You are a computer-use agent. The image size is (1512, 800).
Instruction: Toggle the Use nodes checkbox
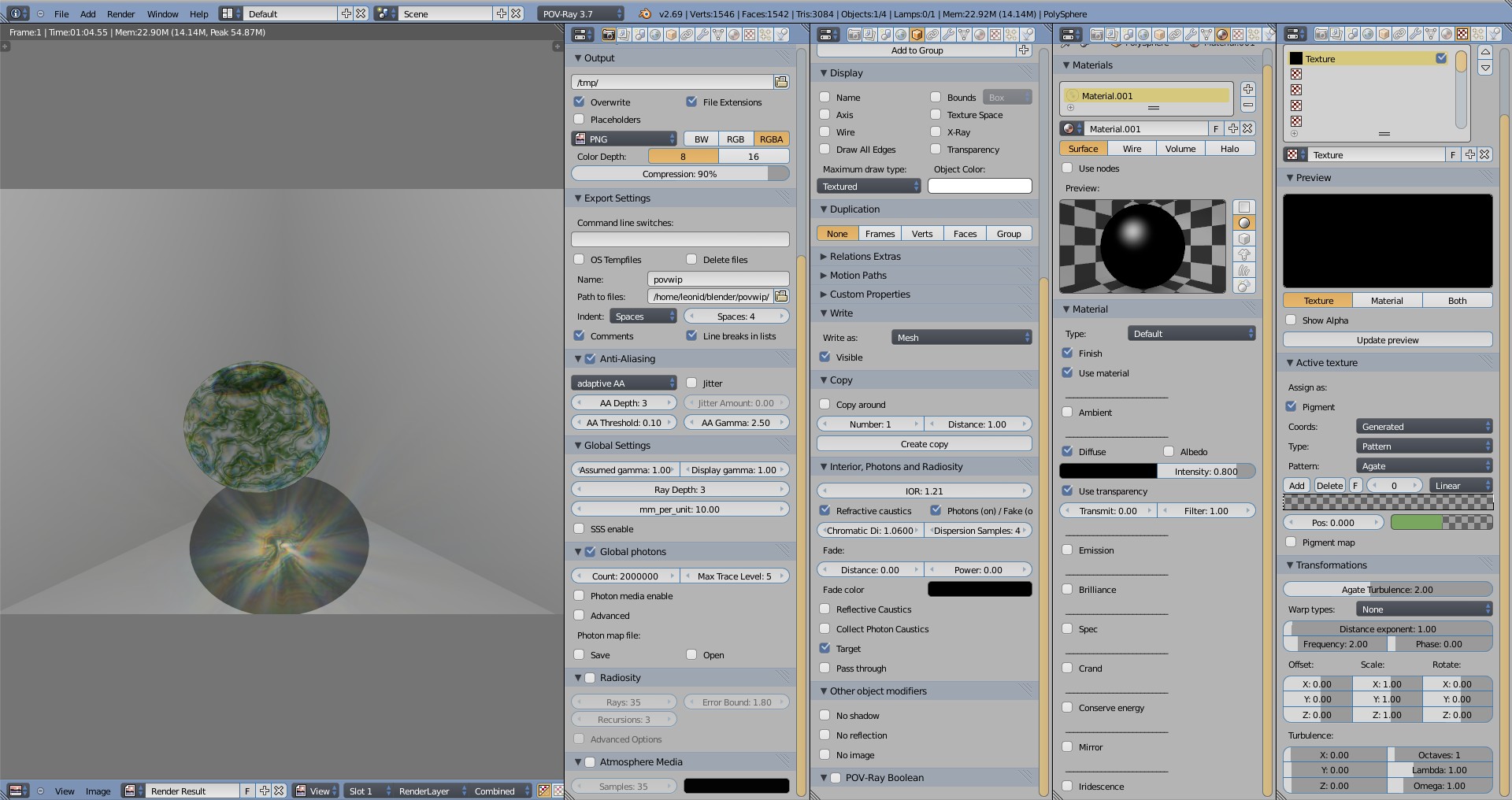click(x=1067, y=168)
